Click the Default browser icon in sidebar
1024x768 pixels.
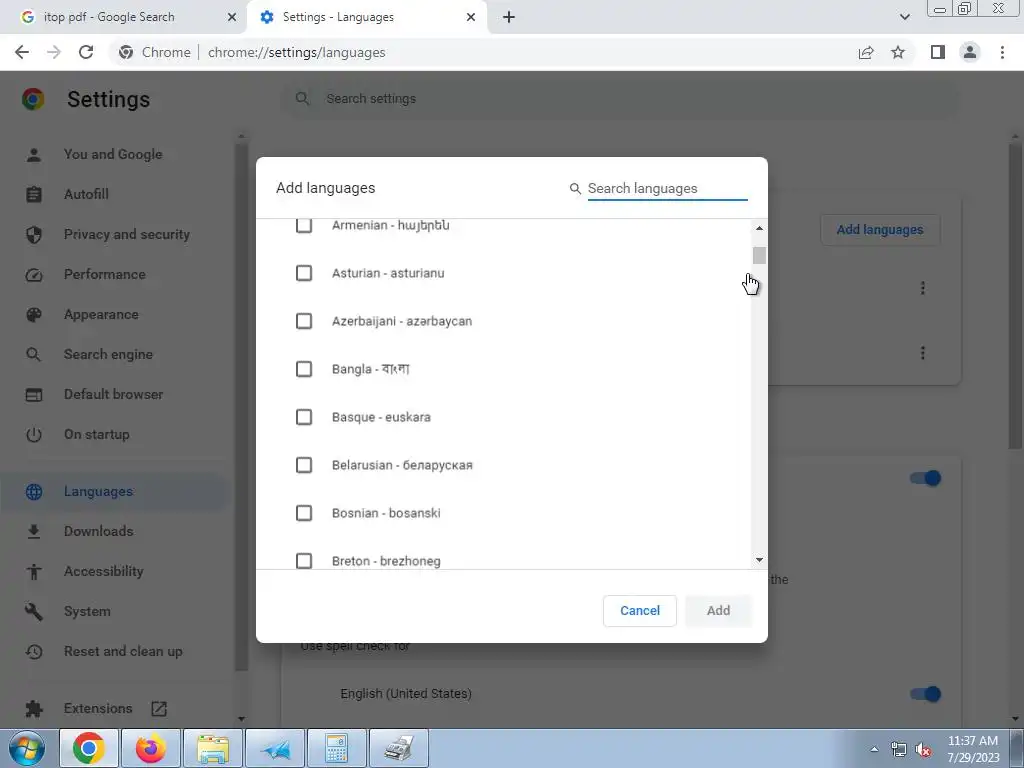34,394
